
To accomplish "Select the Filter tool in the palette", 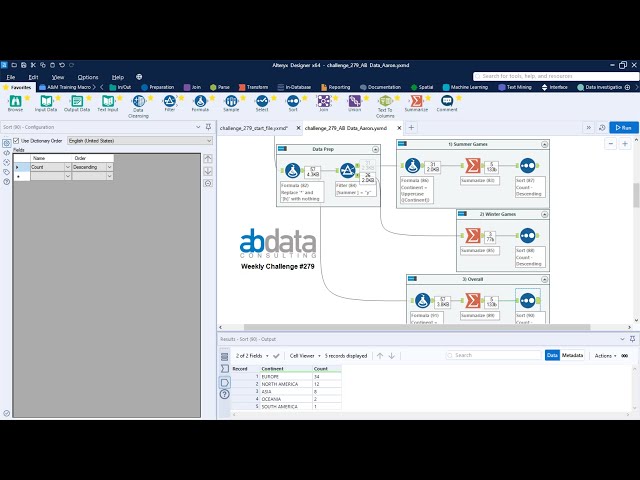I will click(169, 101).
